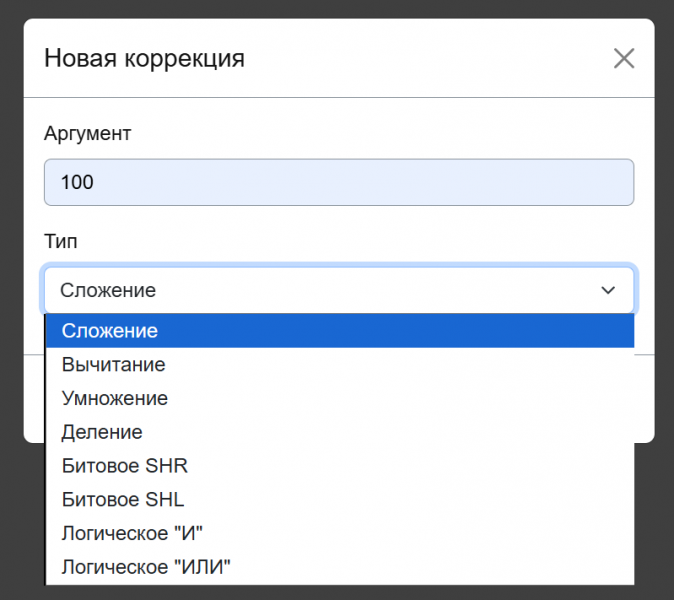Click the empty modal footer right of list
This screenshot has height=600, width=674.
tap(645, 400)
